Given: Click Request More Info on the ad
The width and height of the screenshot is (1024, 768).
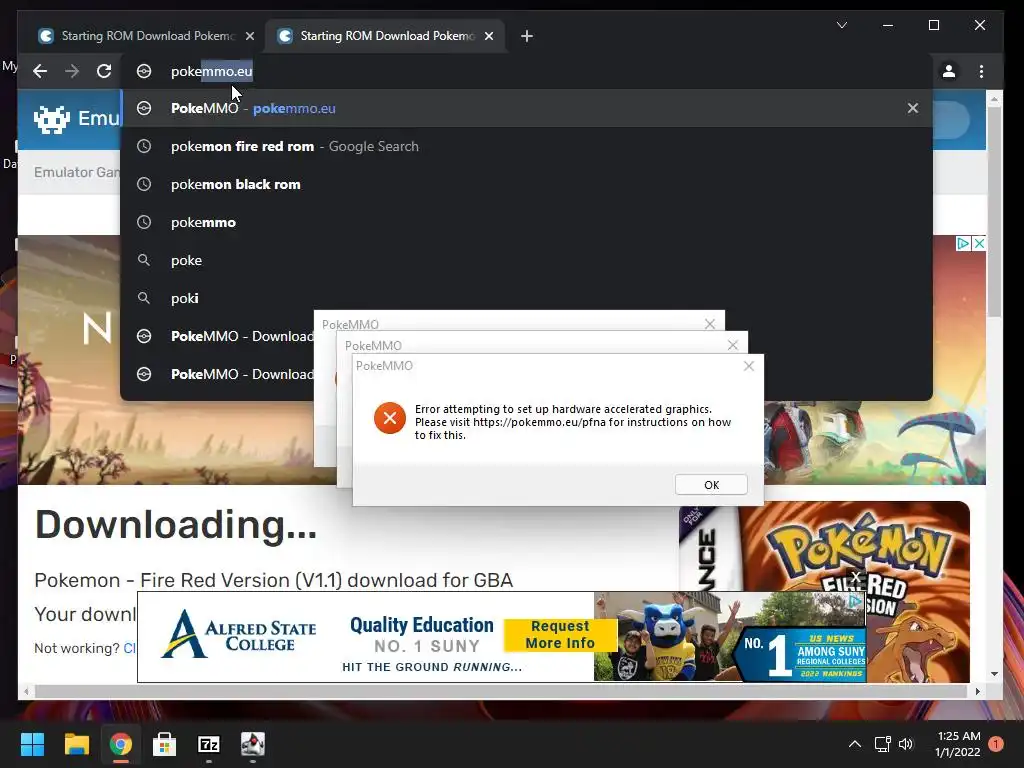Looking at the screenshot, I should pos(560,635).
